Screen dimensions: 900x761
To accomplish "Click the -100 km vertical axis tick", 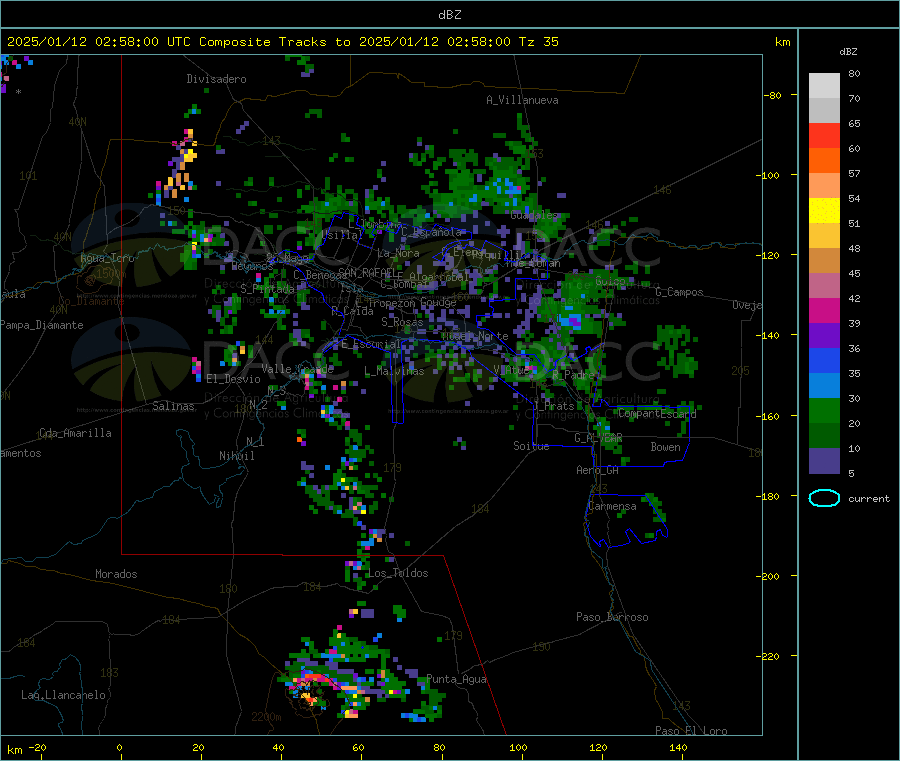I will 767,175.
